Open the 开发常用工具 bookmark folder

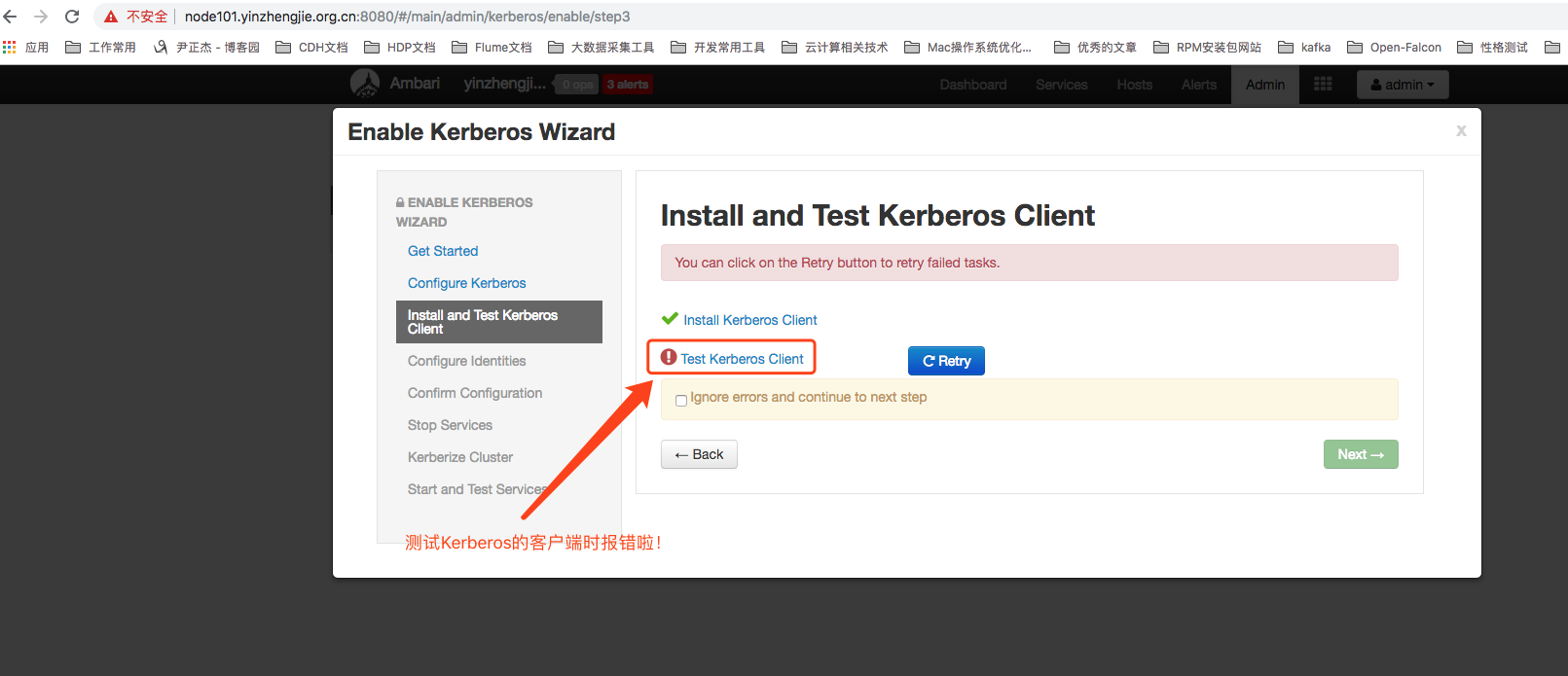718,47
